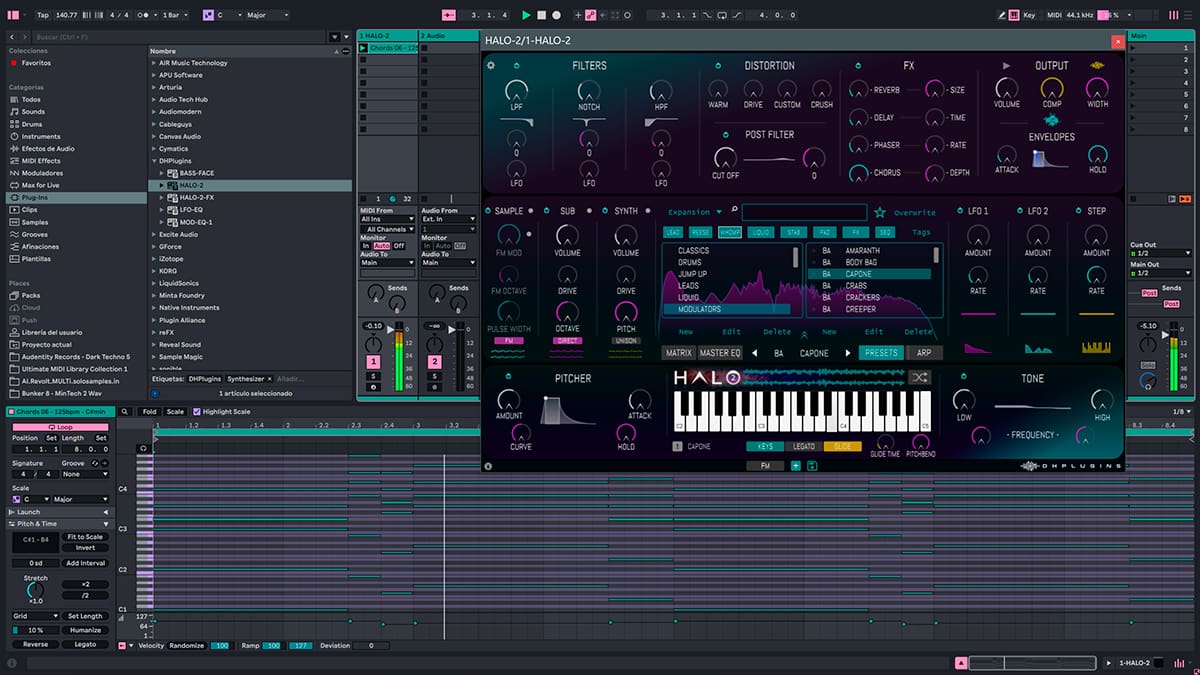Open the HALO-2 settings gear
This screenshot has width=1200, height=675.
(490, 66)
